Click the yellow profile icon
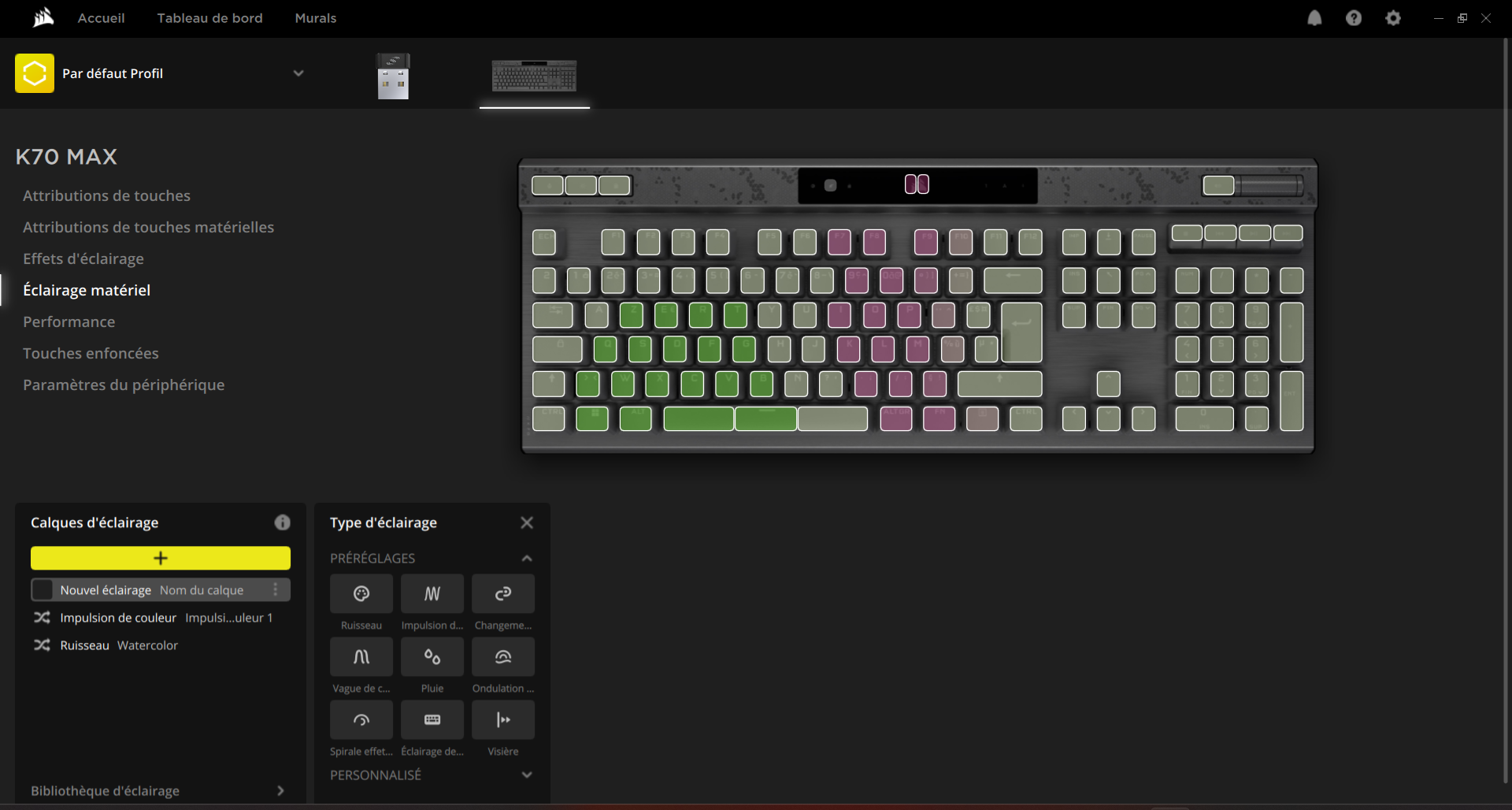This screenshot has height=810, width=1512. point(35,73)
